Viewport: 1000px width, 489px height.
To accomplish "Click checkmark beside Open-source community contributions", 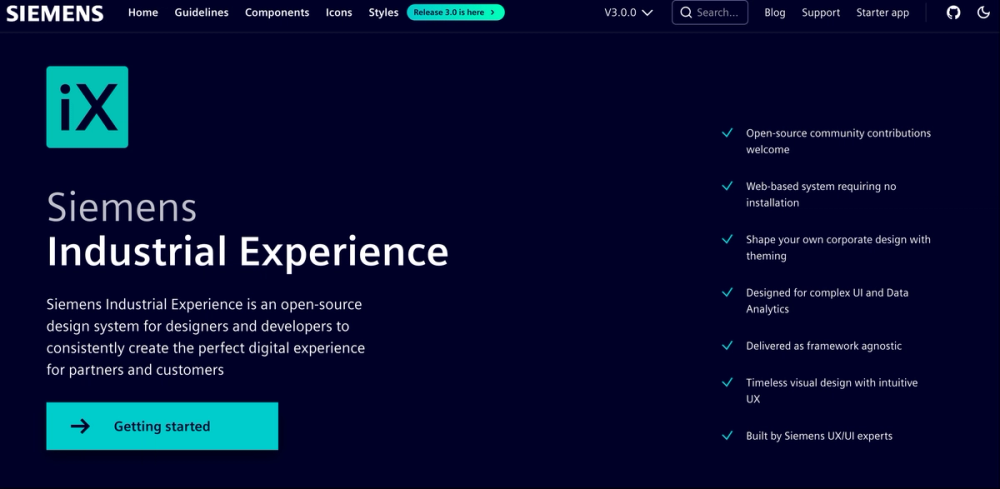I will click(x=727, y=133).
